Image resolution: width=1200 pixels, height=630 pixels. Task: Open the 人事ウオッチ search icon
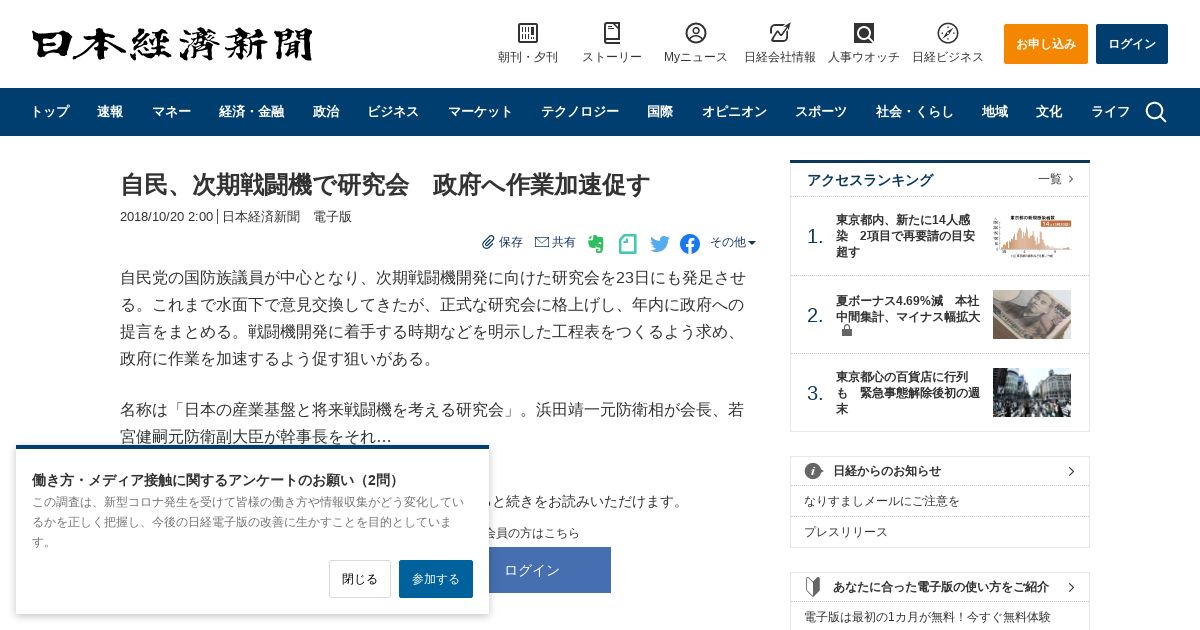tap(864, 33)
